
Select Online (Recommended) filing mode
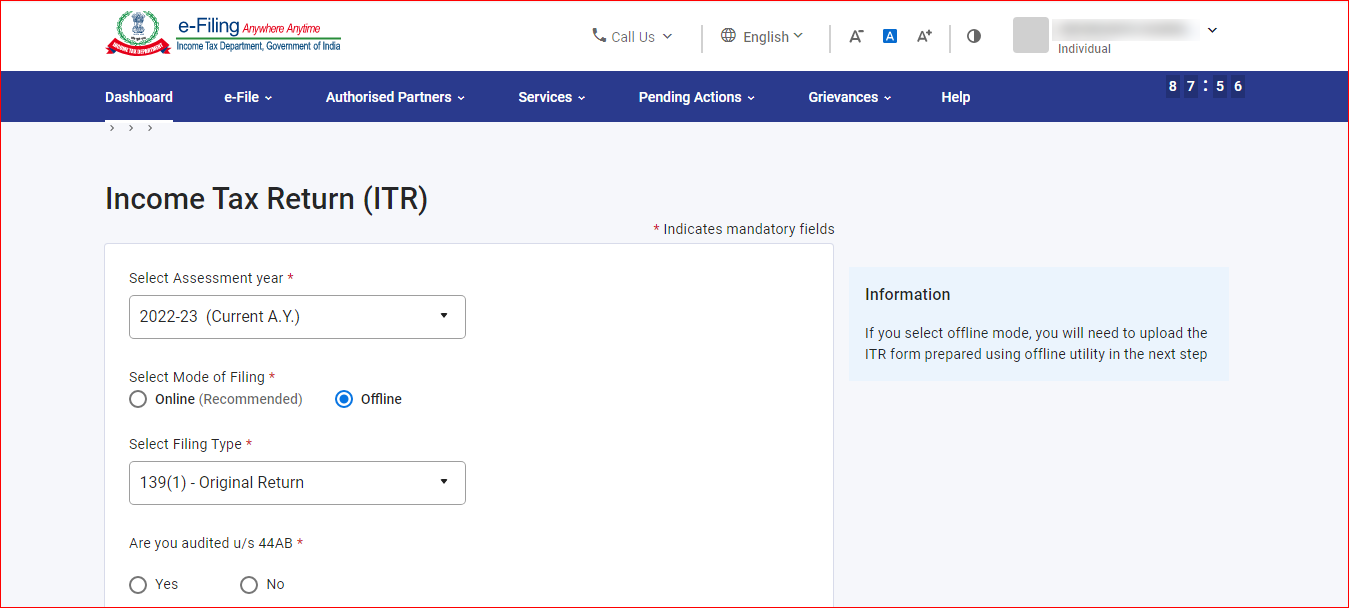tap(138, 399)
